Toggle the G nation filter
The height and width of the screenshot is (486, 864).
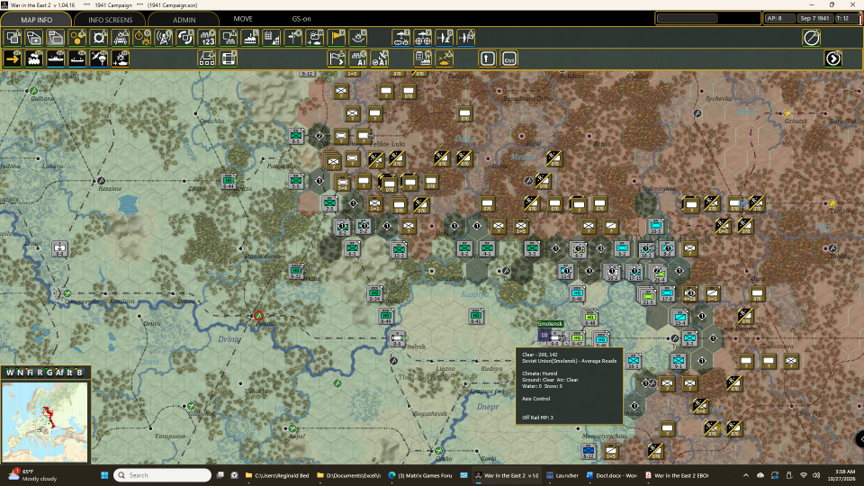49,372
